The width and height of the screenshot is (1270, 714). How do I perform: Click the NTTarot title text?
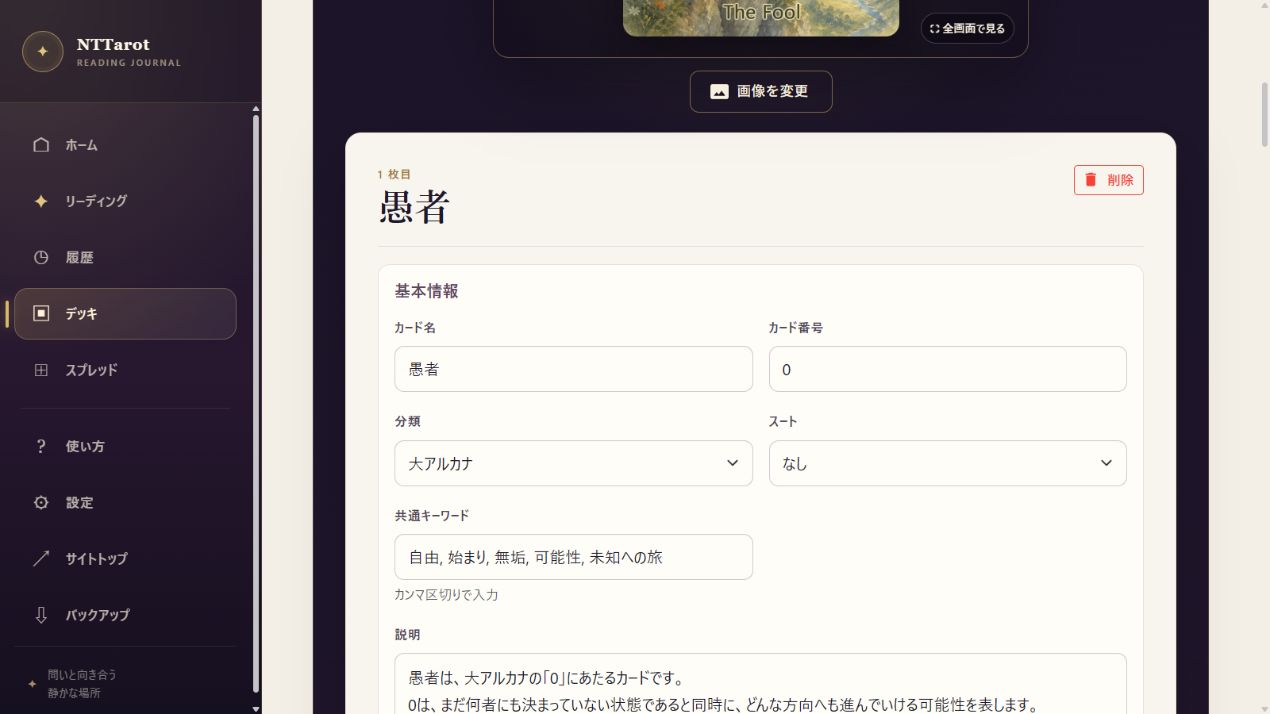tap(113, 44)
